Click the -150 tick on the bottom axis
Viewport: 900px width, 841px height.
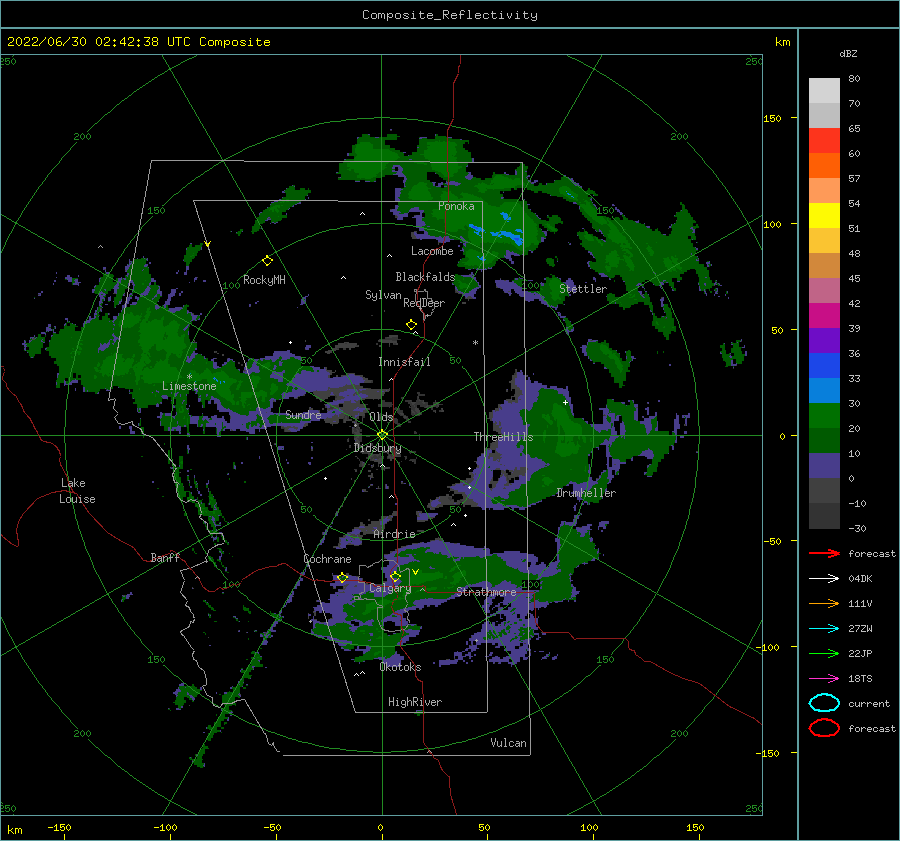click(59, 827)
